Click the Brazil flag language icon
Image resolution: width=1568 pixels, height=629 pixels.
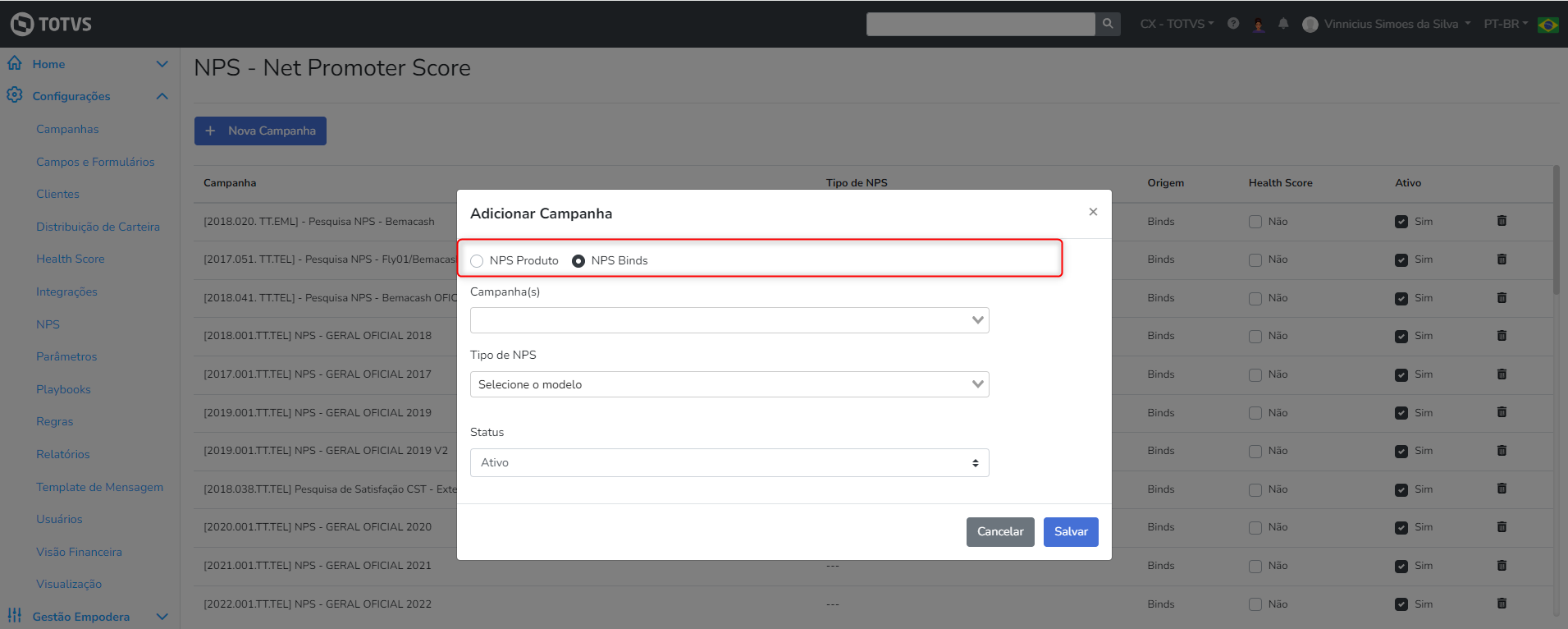1548,25
